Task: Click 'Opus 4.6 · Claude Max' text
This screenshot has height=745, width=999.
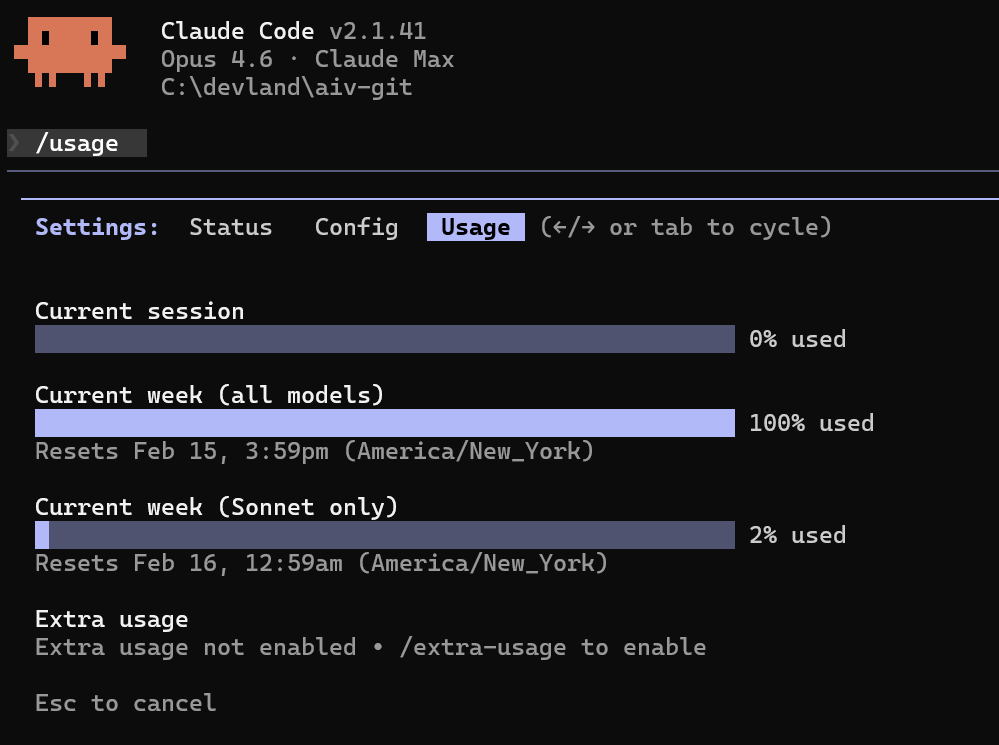Action: (x=307, y=59)
